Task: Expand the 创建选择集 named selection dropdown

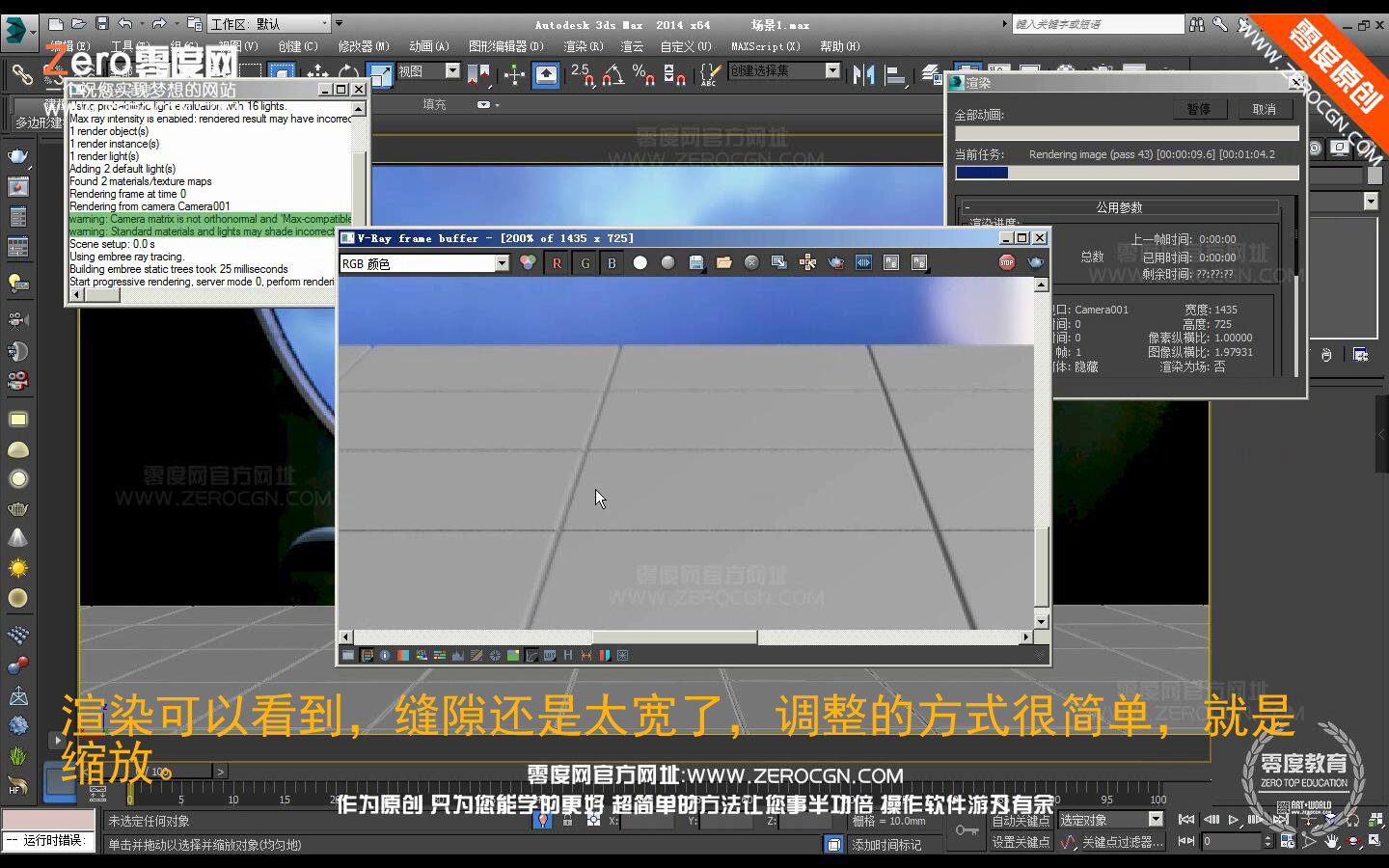Action: click(x=832, y=70)
